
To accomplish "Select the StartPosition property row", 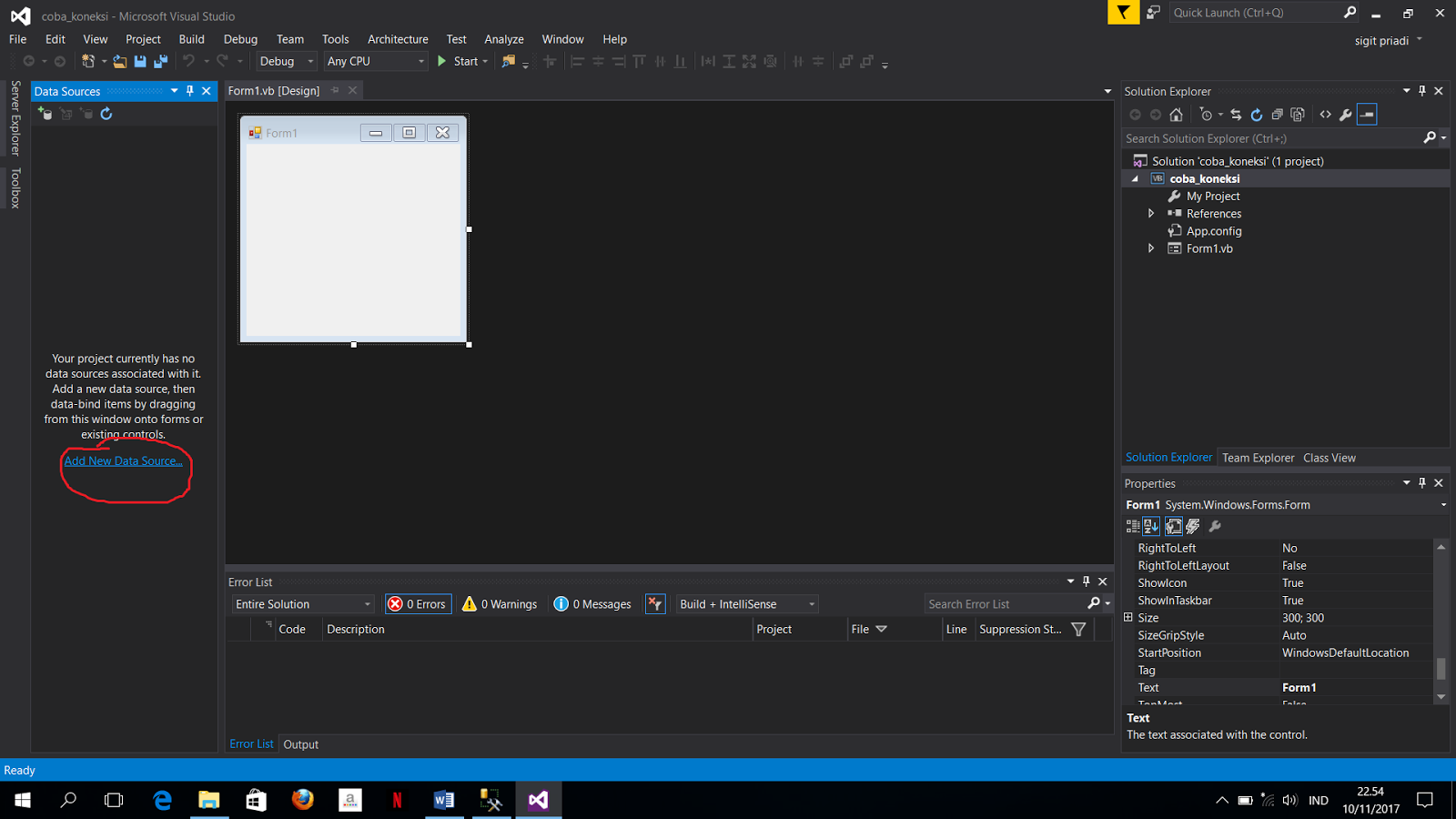I will point(1279,653).
